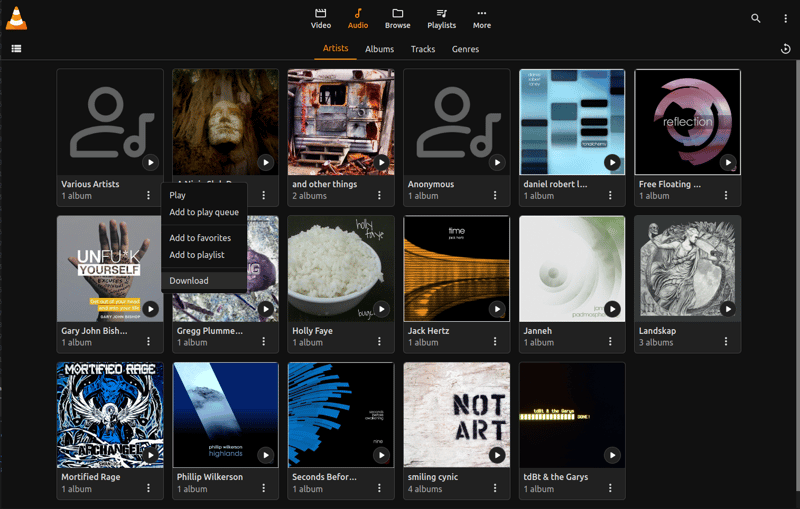The image size is (800, 509).
Task: Open Free Floating three-dot menu
Action: click(726, 195)
